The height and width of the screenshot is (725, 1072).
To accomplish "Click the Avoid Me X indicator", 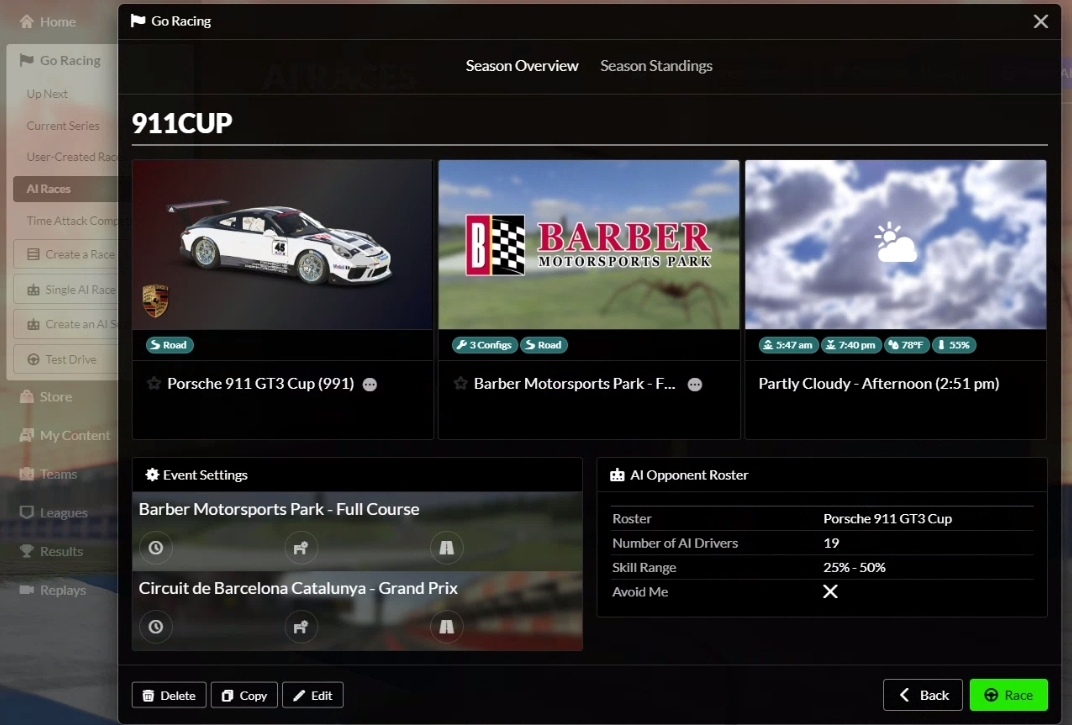I will tap(830, 592).
